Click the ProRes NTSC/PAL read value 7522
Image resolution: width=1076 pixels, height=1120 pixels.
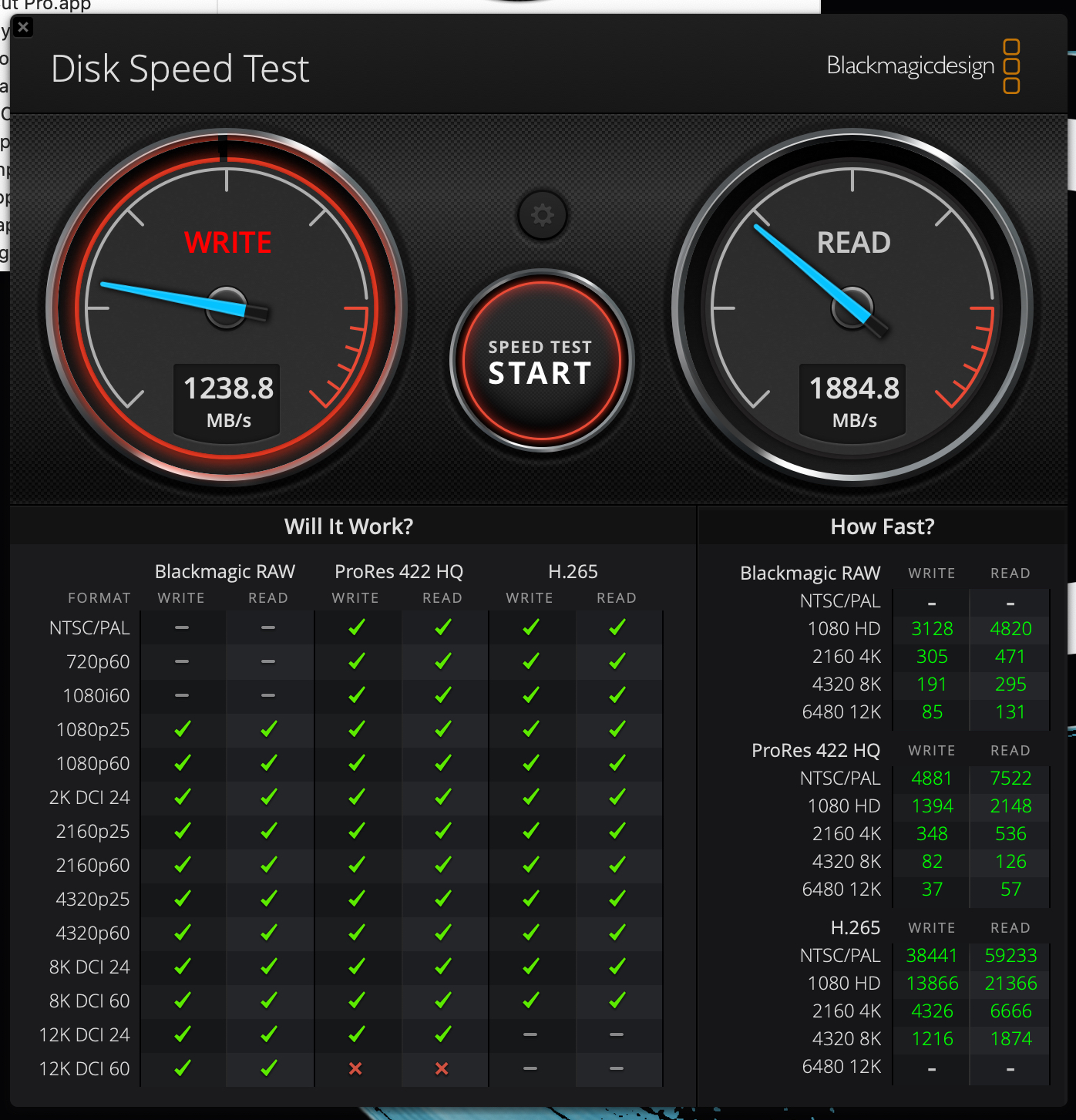[x=1010, y=779]
